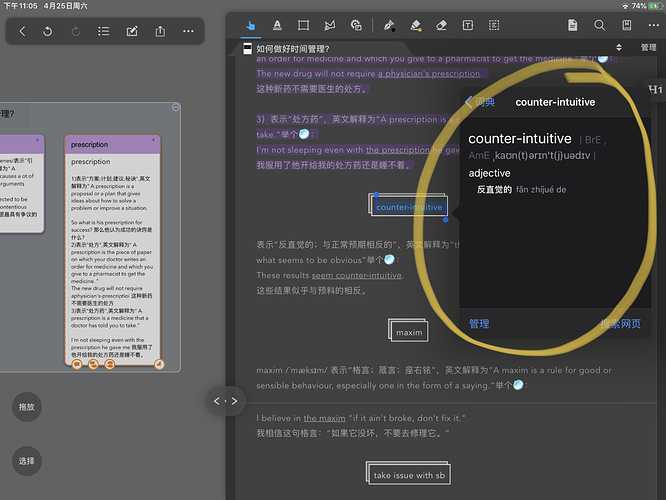
Task: Select the text box tool
Action: tap(468, 25)
